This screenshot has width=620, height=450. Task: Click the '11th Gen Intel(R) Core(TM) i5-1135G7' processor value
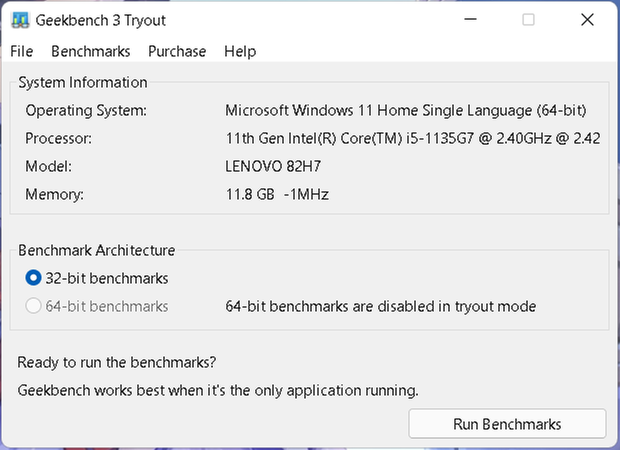(x=413, y=138)
